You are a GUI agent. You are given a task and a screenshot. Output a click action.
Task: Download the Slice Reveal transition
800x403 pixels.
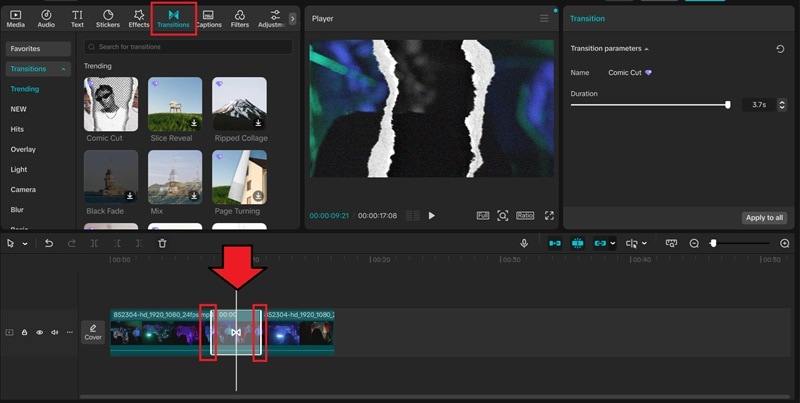(194, 123)
